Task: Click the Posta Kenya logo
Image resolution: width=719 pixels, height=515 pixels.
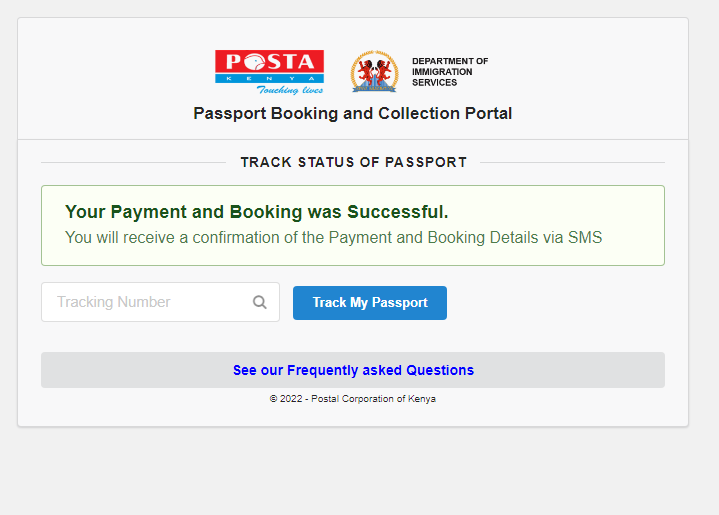Action: pos(269,70)
